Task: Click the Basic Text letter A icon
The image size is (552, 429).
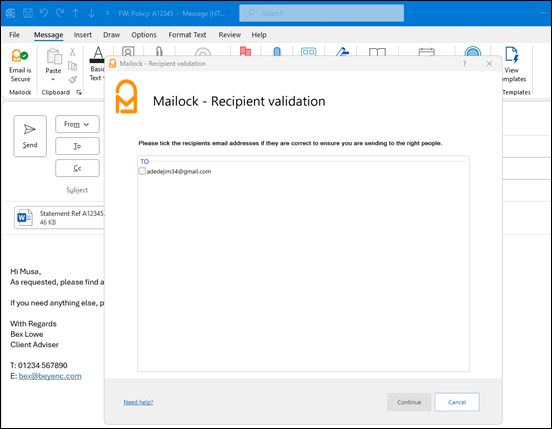Action: [98, 55]
